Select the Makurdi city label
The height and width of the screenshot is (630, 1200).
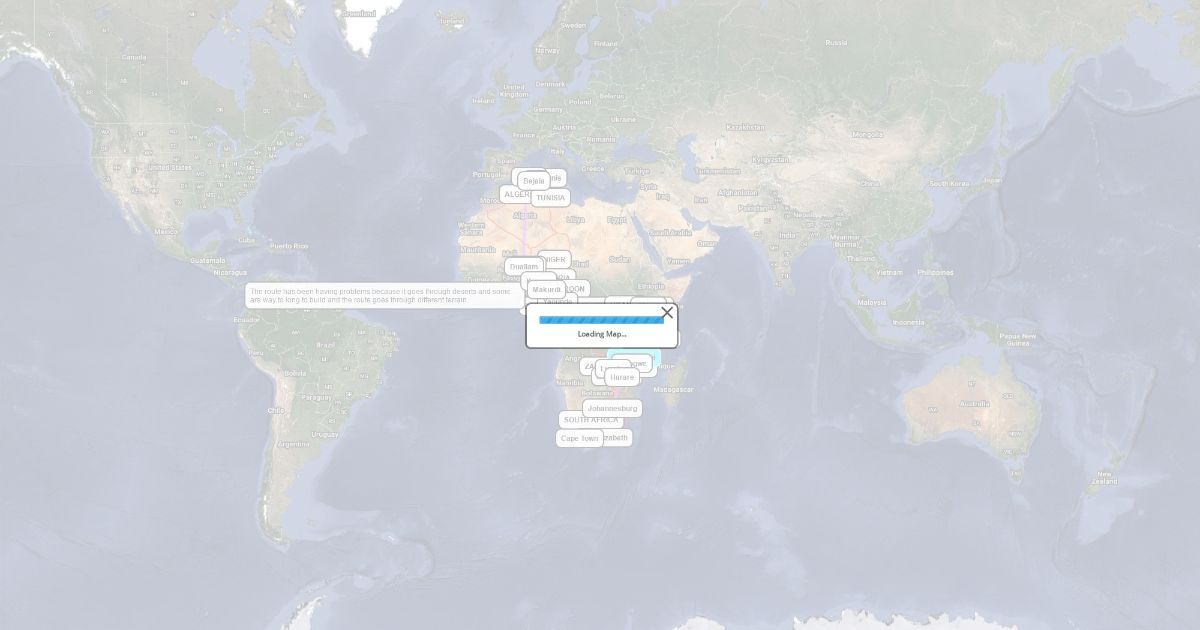coord(546,289)
